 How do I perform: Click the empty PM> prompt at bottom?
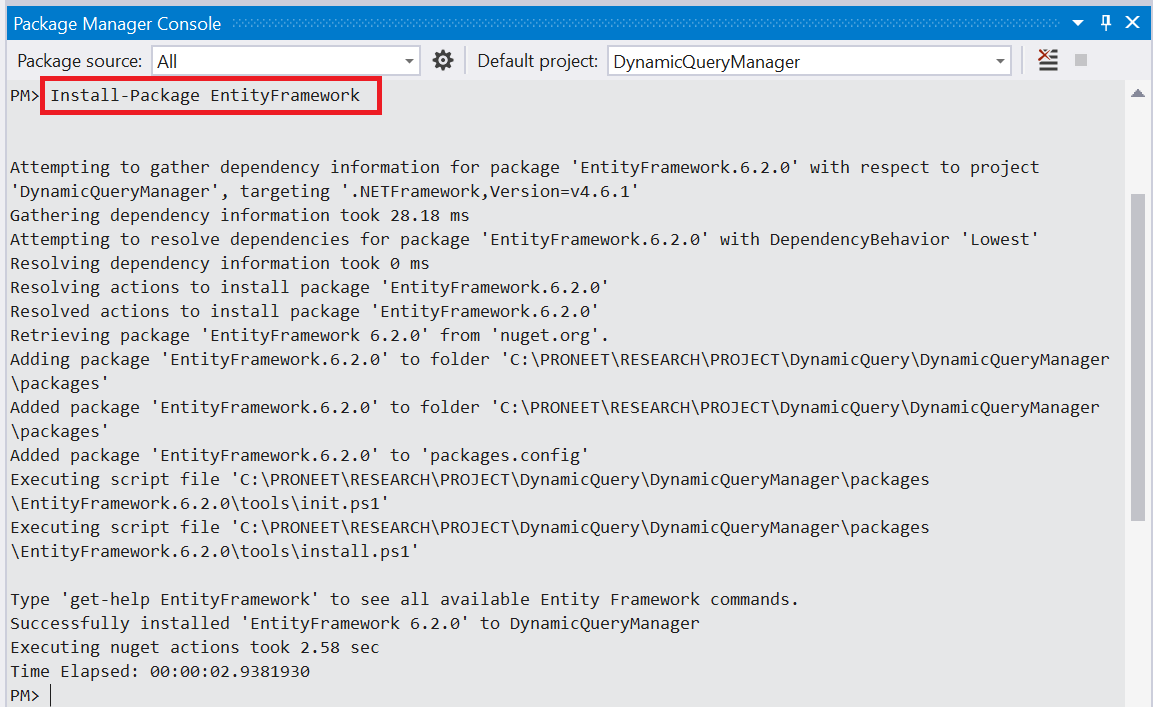coord(24,695)
